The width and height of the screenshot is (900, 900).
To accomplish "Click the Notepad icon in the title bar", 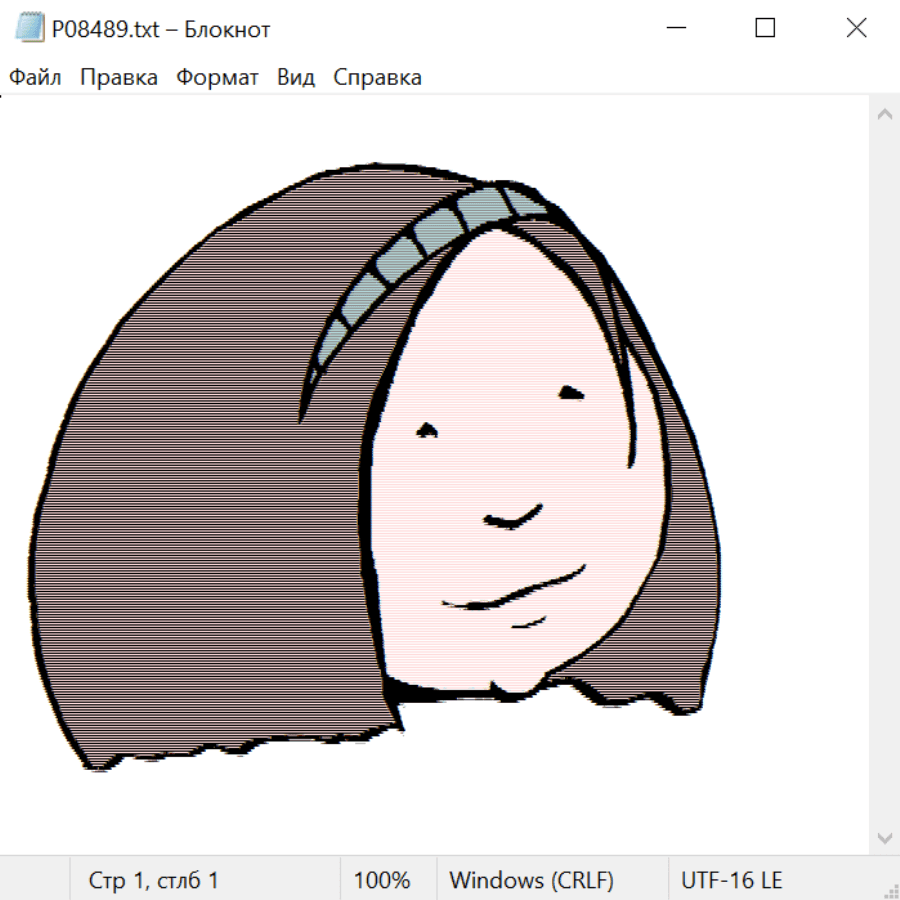I will [30, 28].
